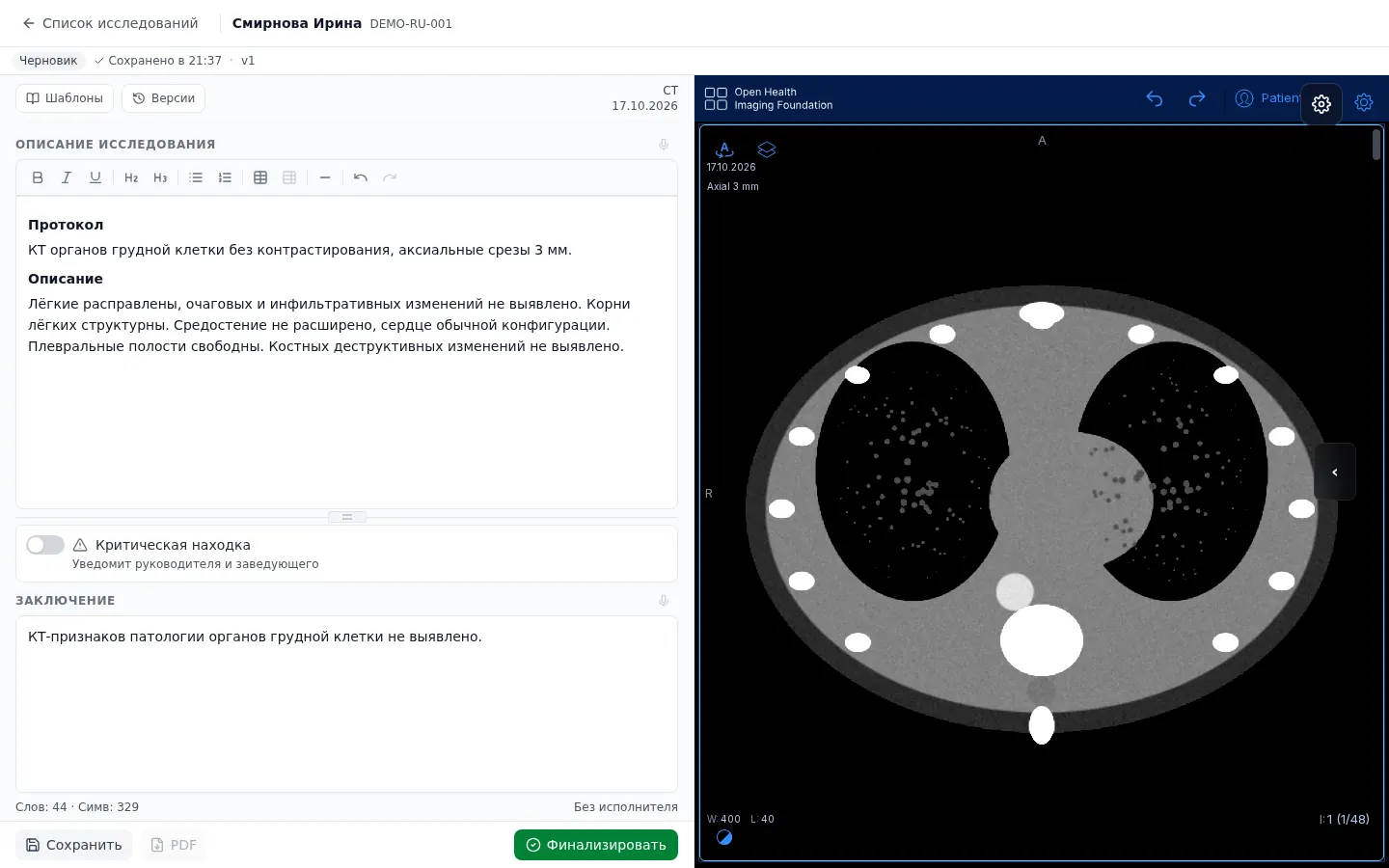Insert a horizontal rule
This screenshot has height=868, width=1389.
pos(325,177)
